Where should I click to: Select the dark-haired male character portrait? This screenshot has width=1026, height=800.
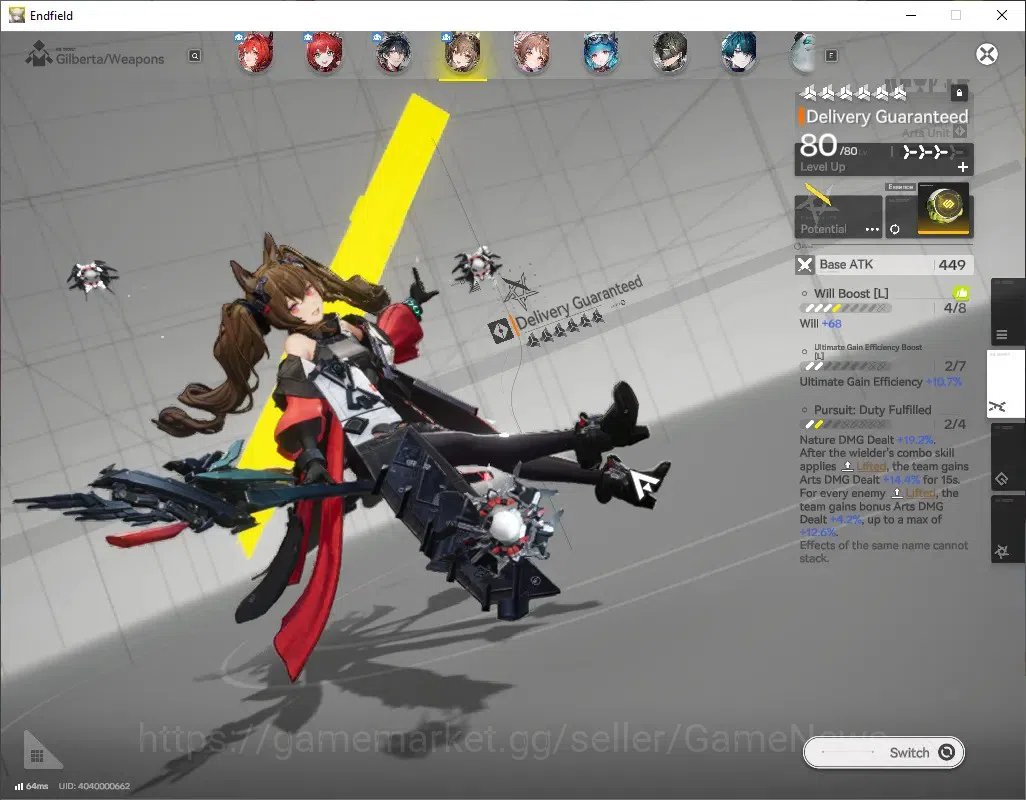pyautogui.click(x=393, y=53)
